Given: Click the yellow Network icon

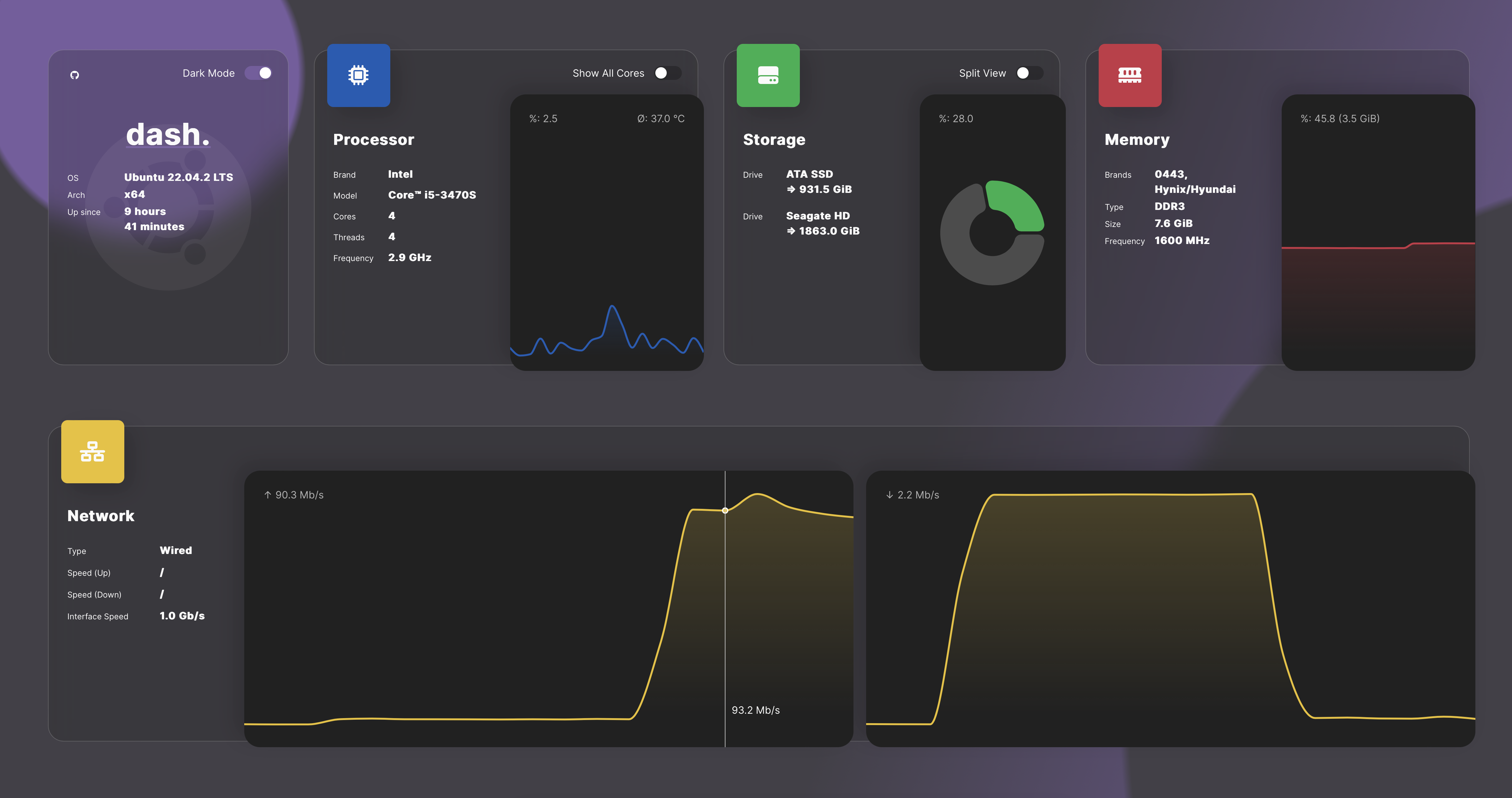Looking at the screenshot, I should (93, 451).
